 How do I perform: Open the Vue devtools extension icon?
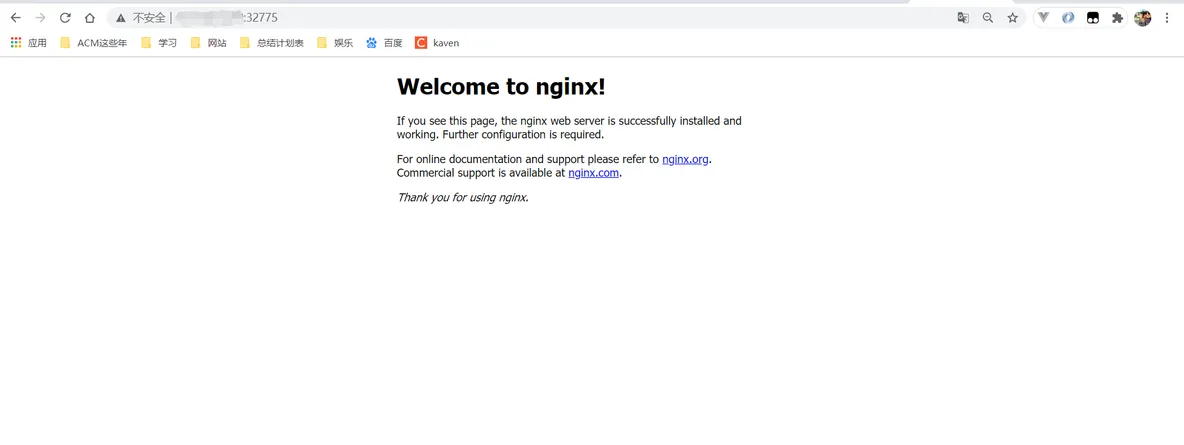(1044, 17)
